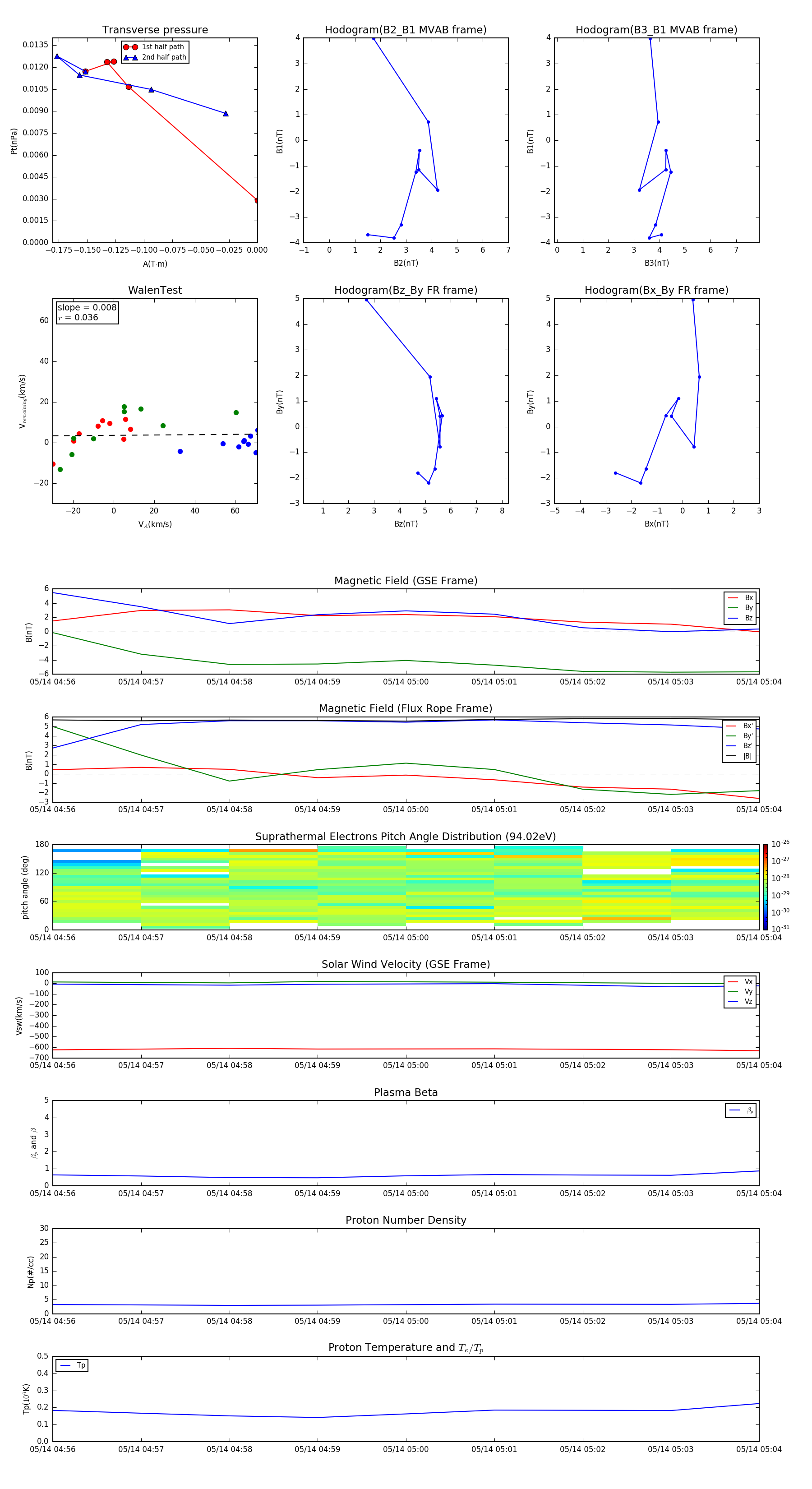The height and width of the screenshot is (1489, 812).
Task: Click the Magnetic Field (GSE Frame) title
Action: [x=406, y=581]
